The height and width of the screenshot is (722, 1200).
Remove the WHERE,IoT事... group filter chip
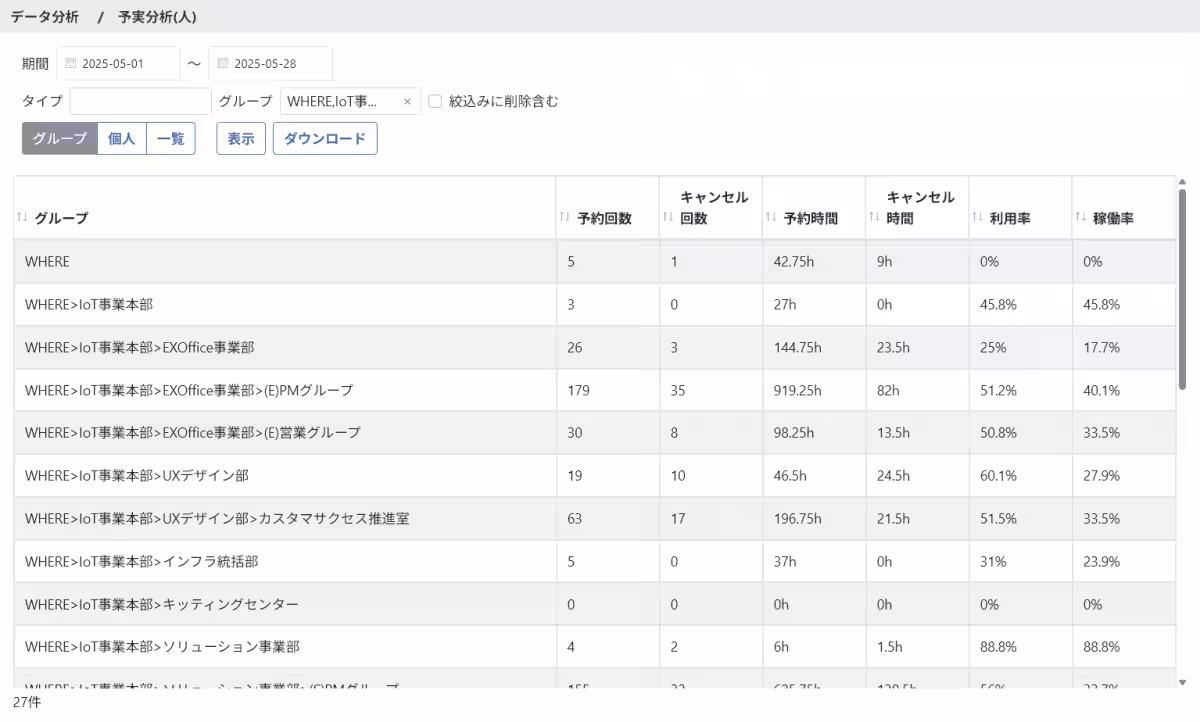click(x=407, y=101)
